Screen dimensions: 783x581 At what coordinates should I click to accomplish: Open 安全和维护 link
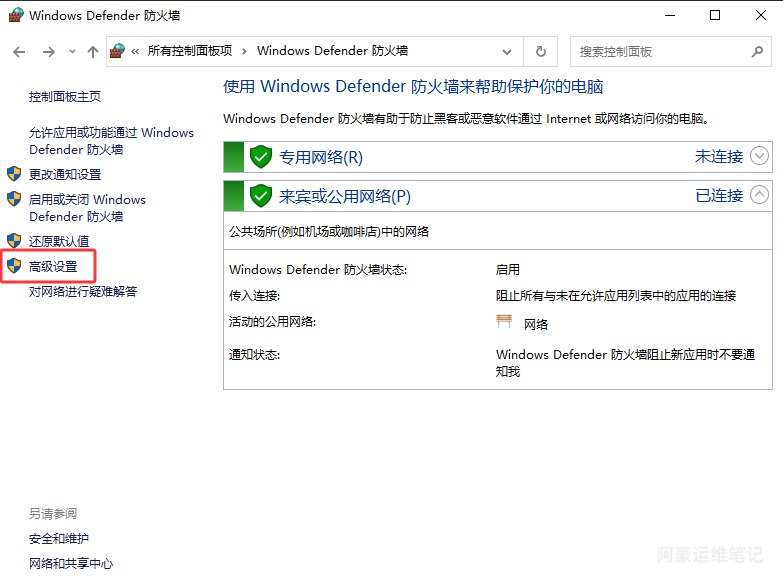[59, 539]
